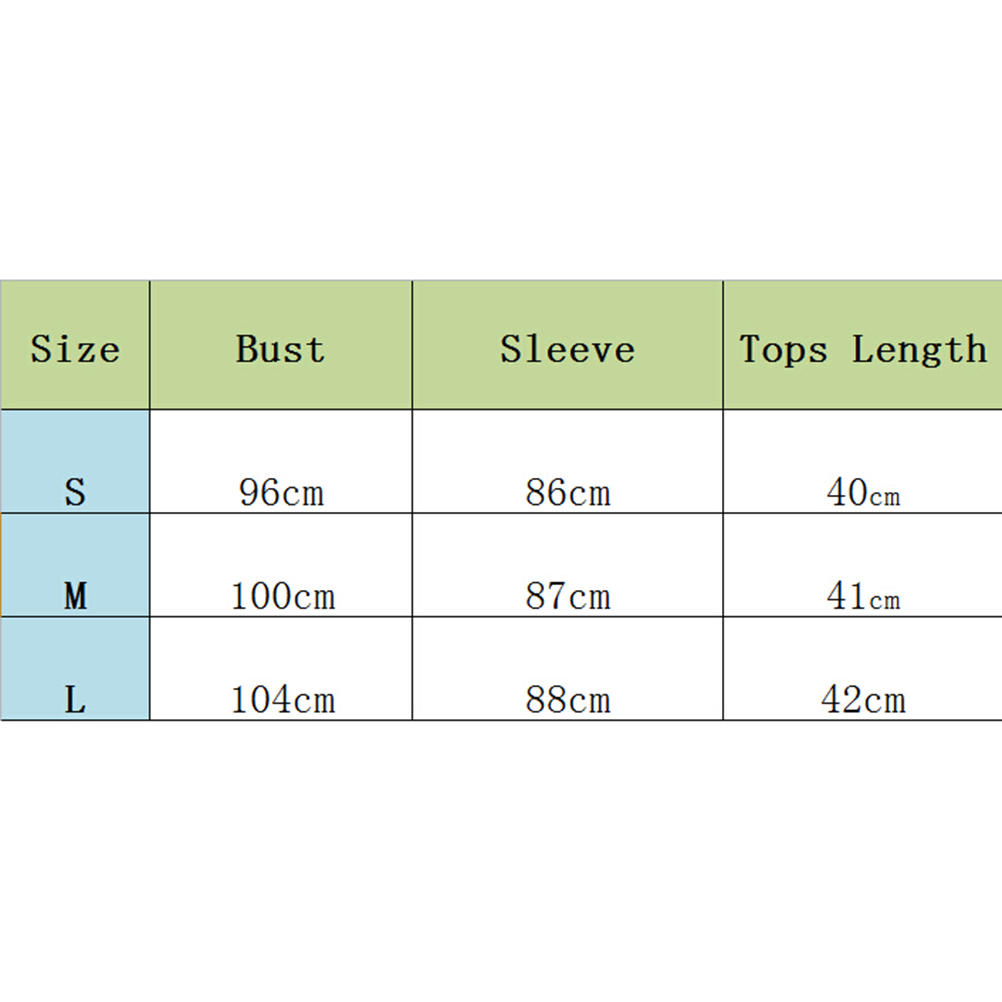Click the 42cm tops length value

(x=862, y=700)
